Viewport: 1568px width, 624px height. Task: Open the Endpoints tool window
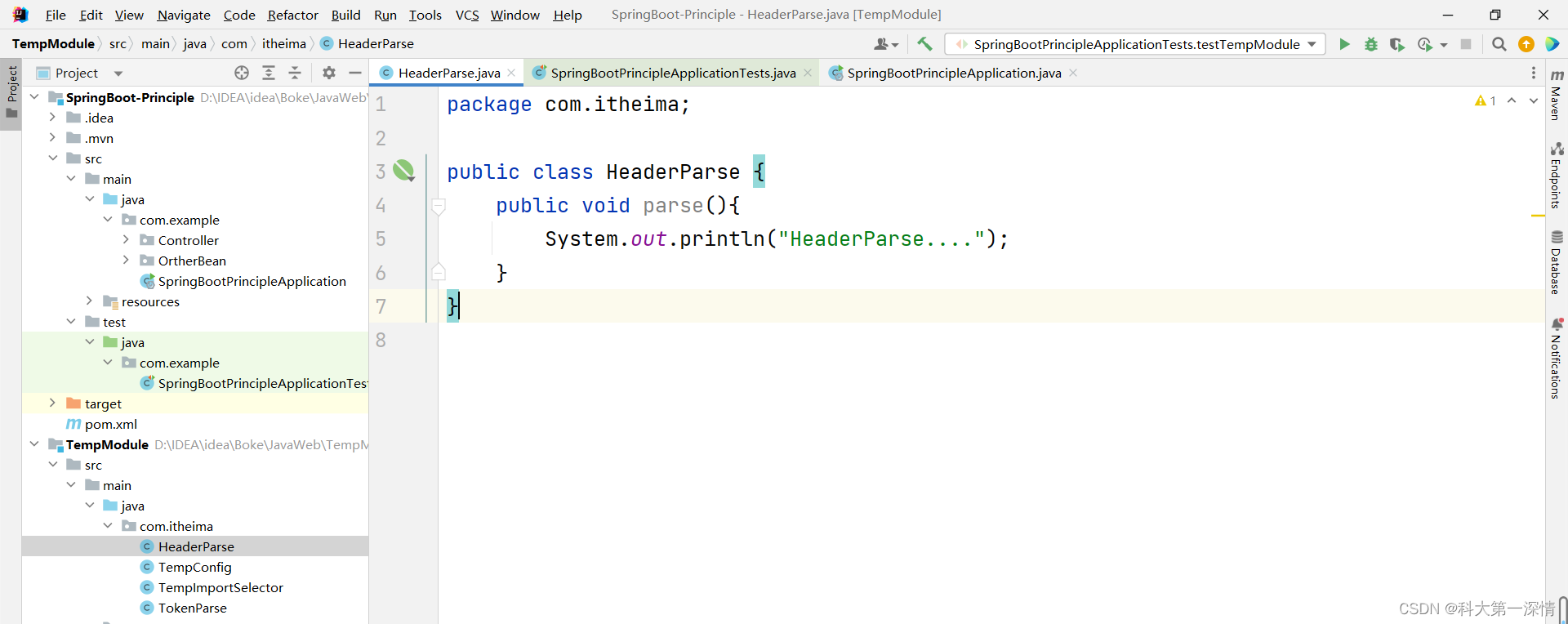1557,176
